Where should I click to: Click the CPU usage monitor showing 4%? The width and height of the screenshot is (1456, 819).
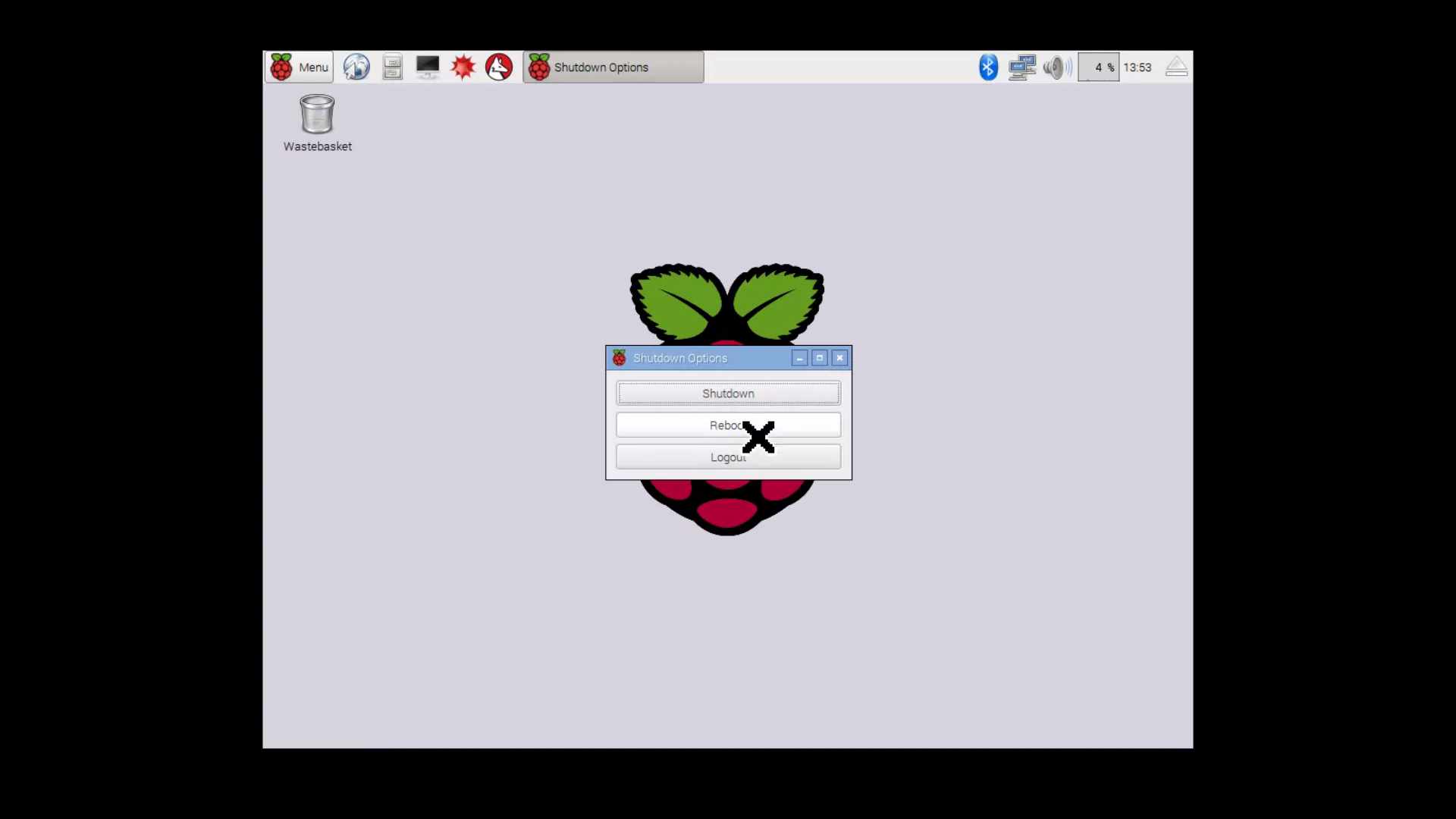[x=1099, y=67]
